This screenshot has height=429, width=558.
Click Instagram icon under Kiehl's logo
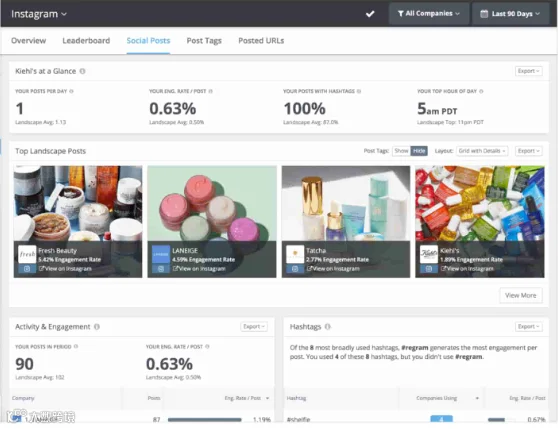pyautogui.click(x=429, y=269)
